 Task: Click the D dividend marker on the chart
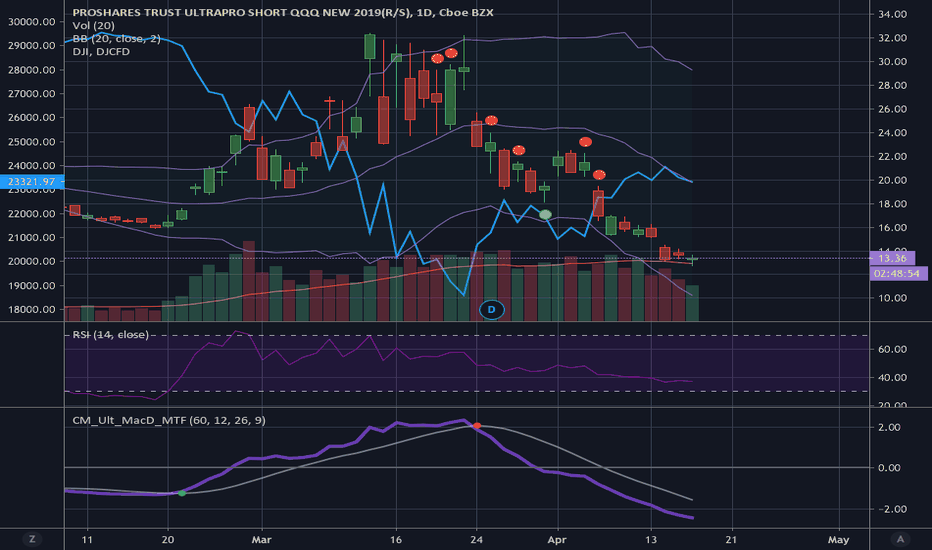[492, 310]
